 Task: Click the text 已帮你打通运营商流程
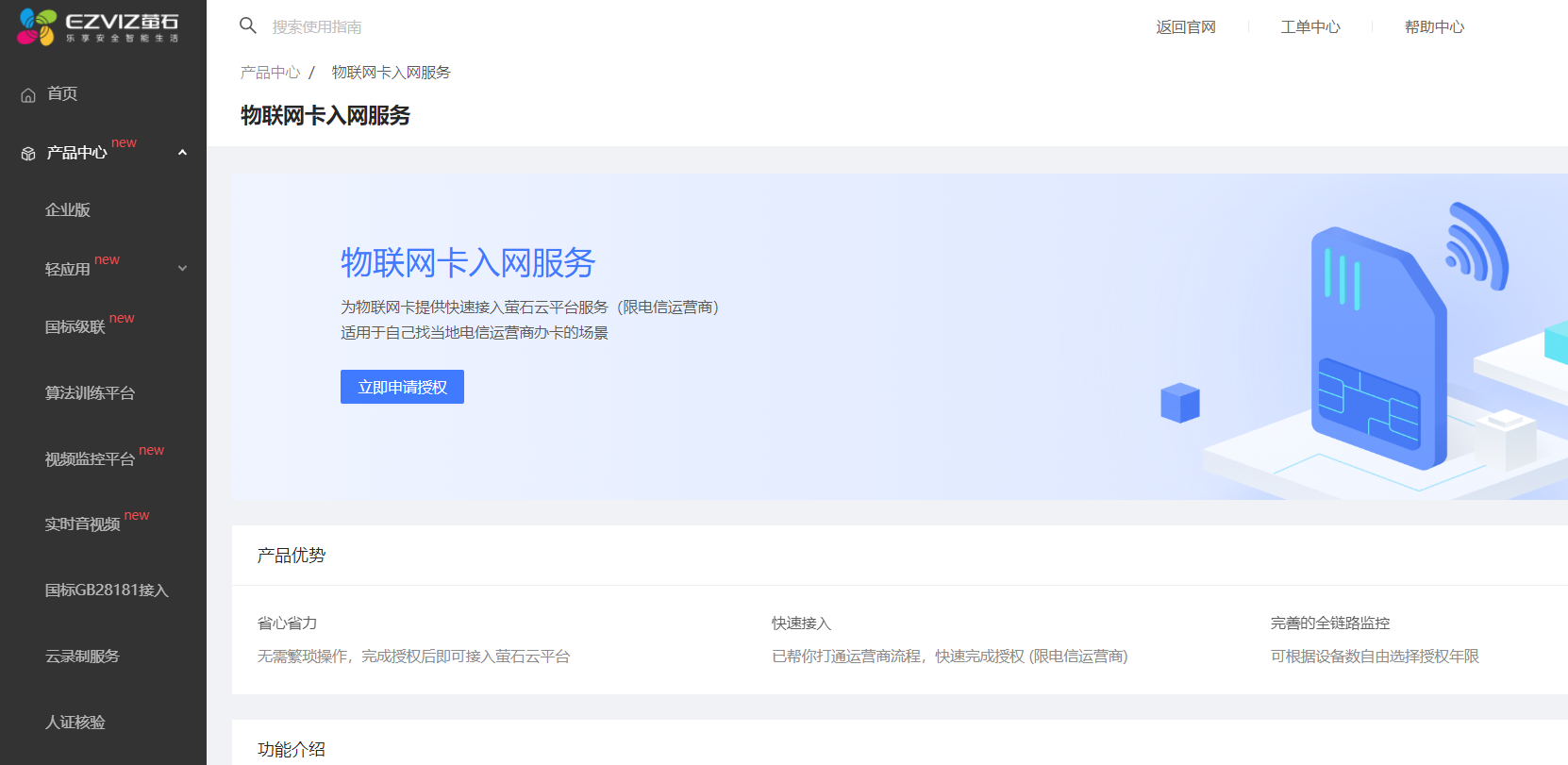pyautogui.click(x=846, y=657)
